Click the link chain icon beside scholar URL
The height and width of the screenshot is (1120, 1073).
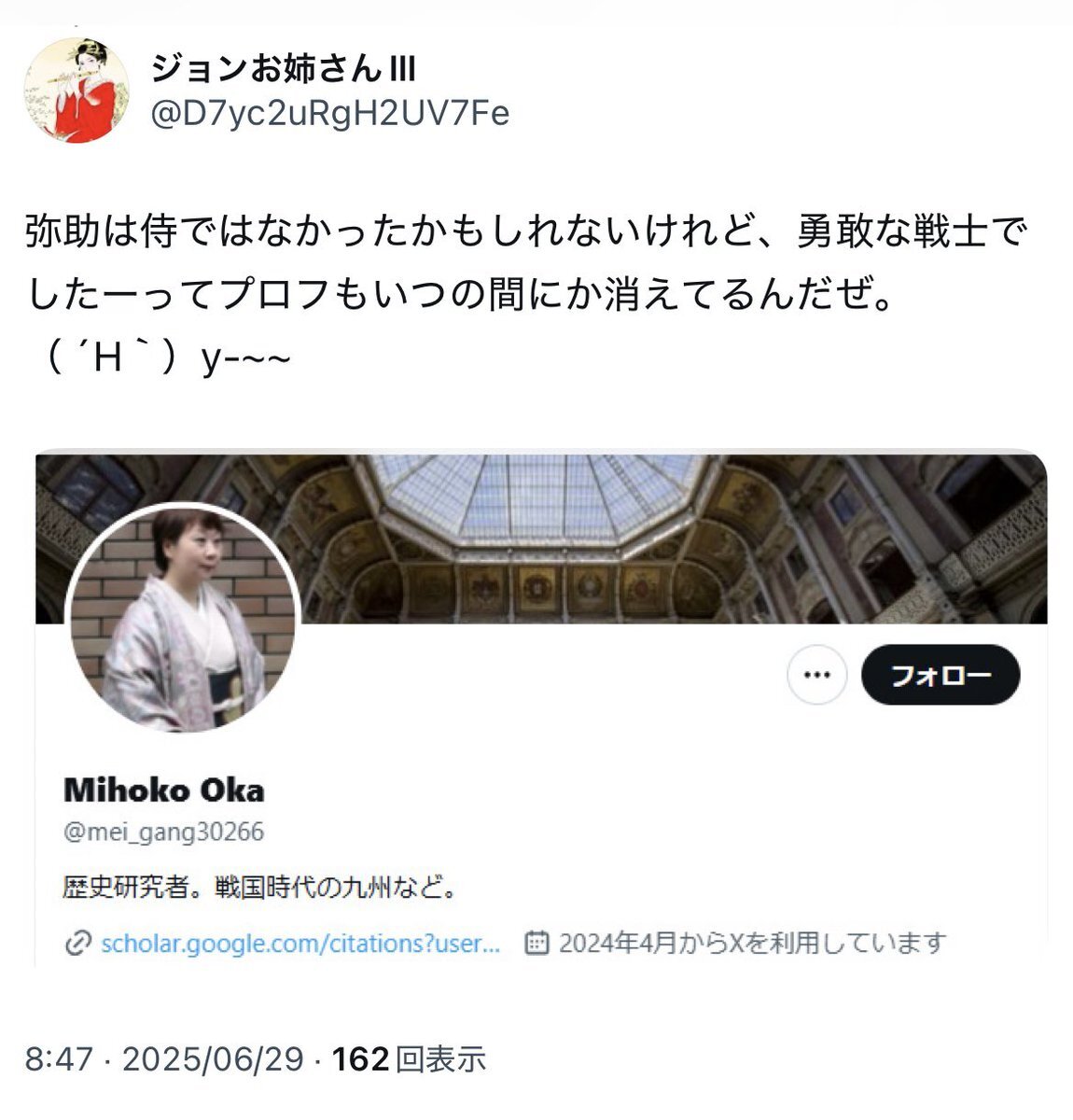click(77, 944)
